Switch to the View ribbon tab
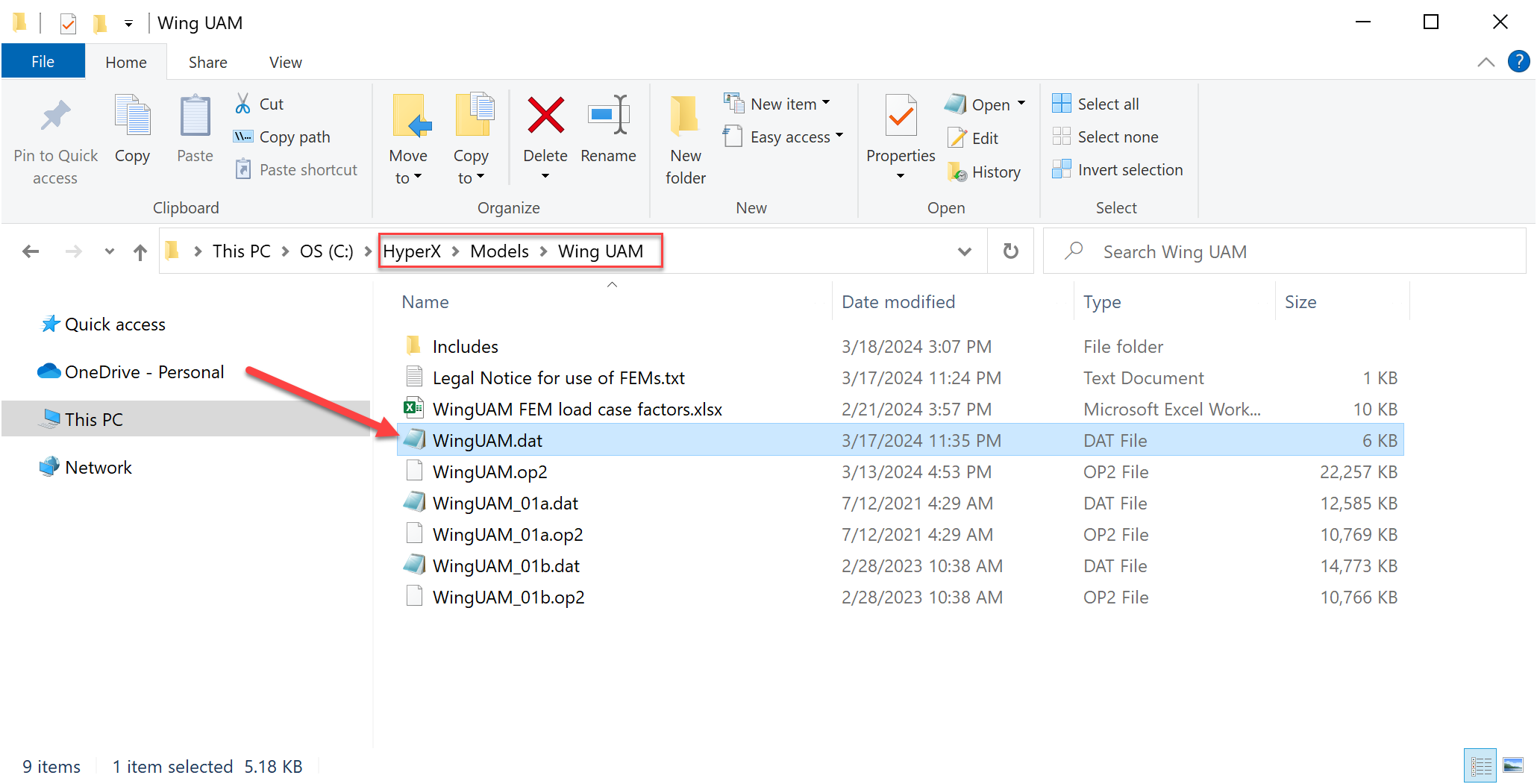 point(286,63)
